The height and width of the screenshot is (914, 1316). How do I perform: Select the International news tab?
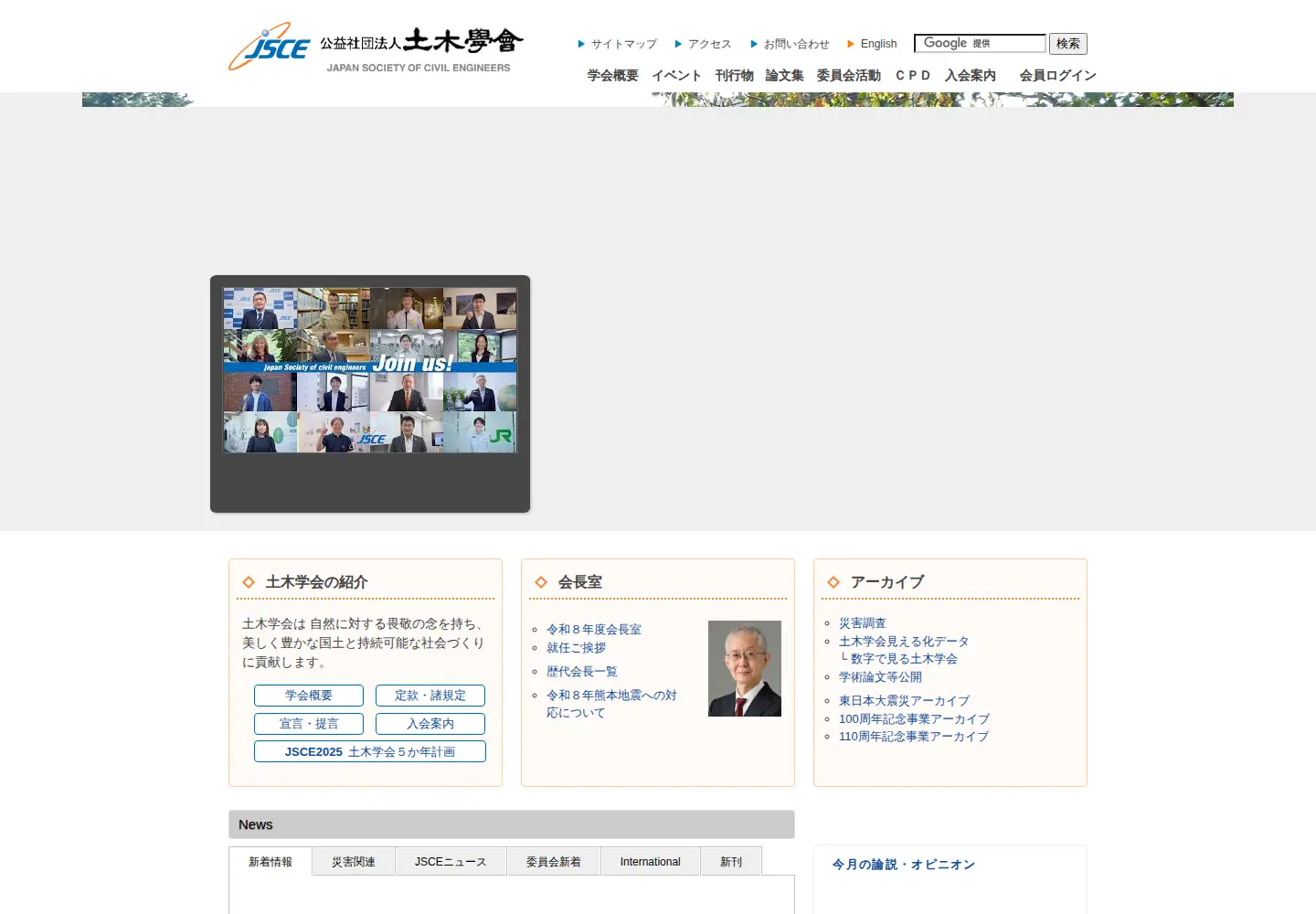[x=651, y=862]
